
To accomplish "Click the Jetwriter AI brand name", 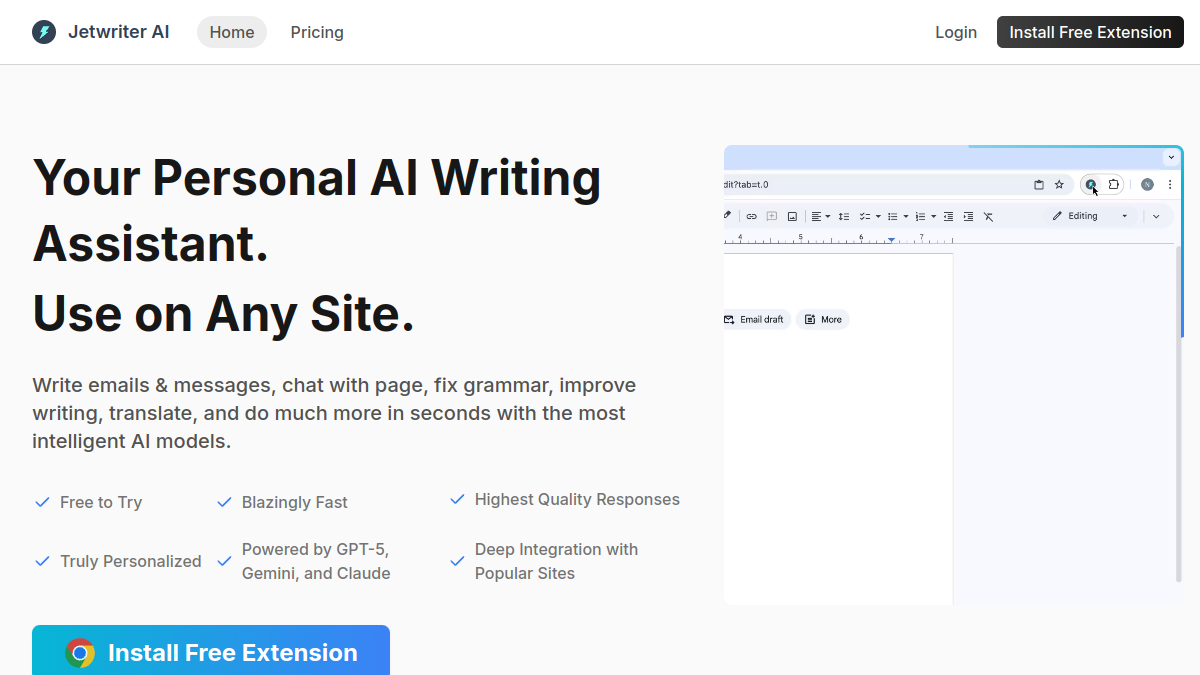I will coord(118,32).
